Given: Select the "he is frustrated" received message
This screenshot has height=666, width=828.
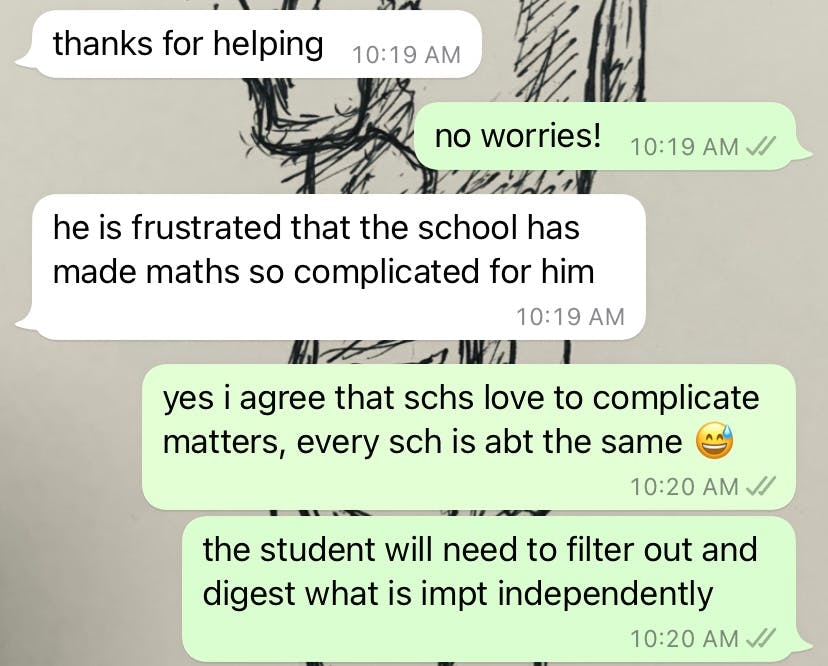Looking at the screenshot, I should pyautogui.click(x=330, y=267).
